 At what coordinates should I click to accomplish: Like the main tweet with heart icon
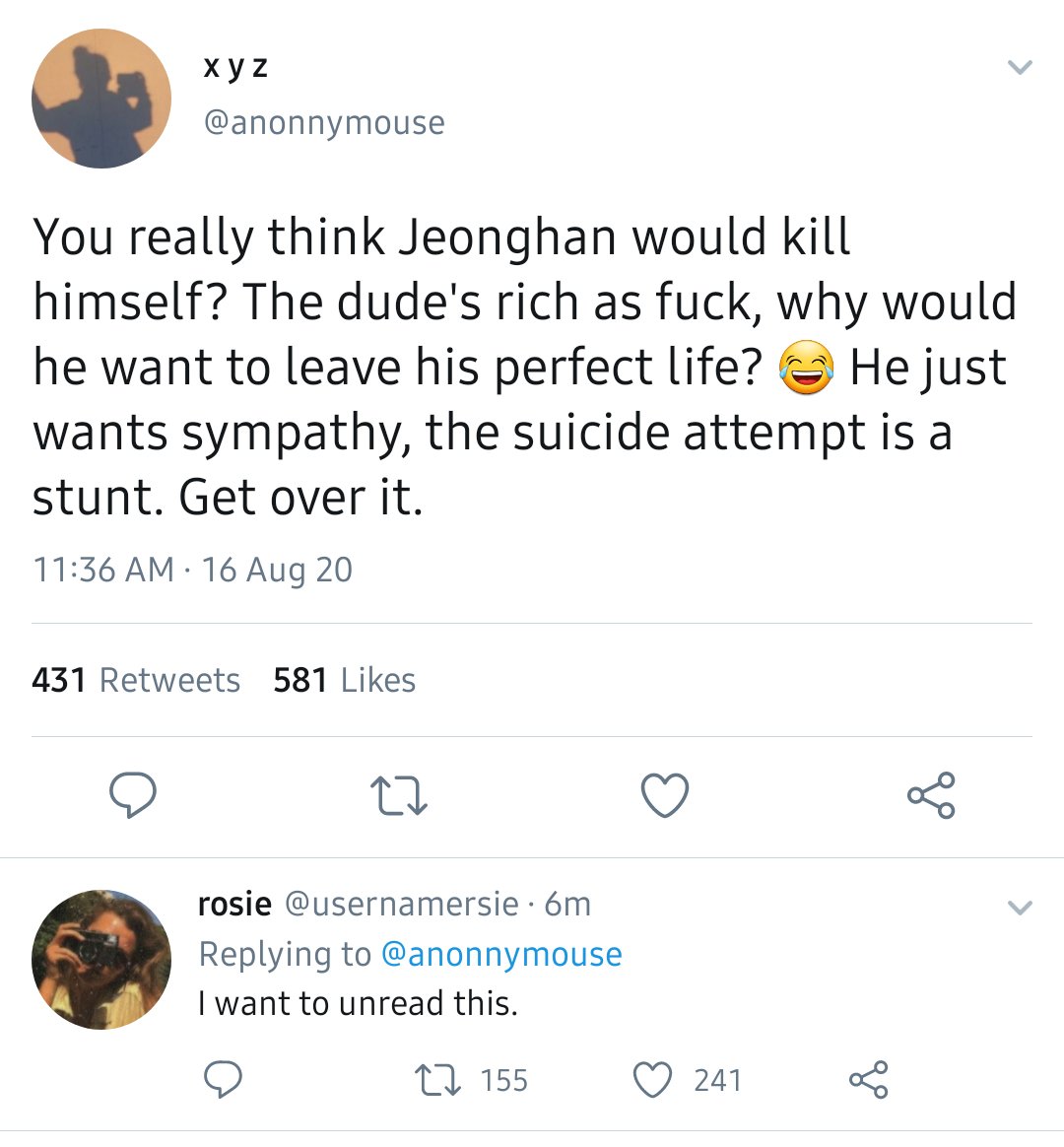pyautogui.click(x=665, y=794)
